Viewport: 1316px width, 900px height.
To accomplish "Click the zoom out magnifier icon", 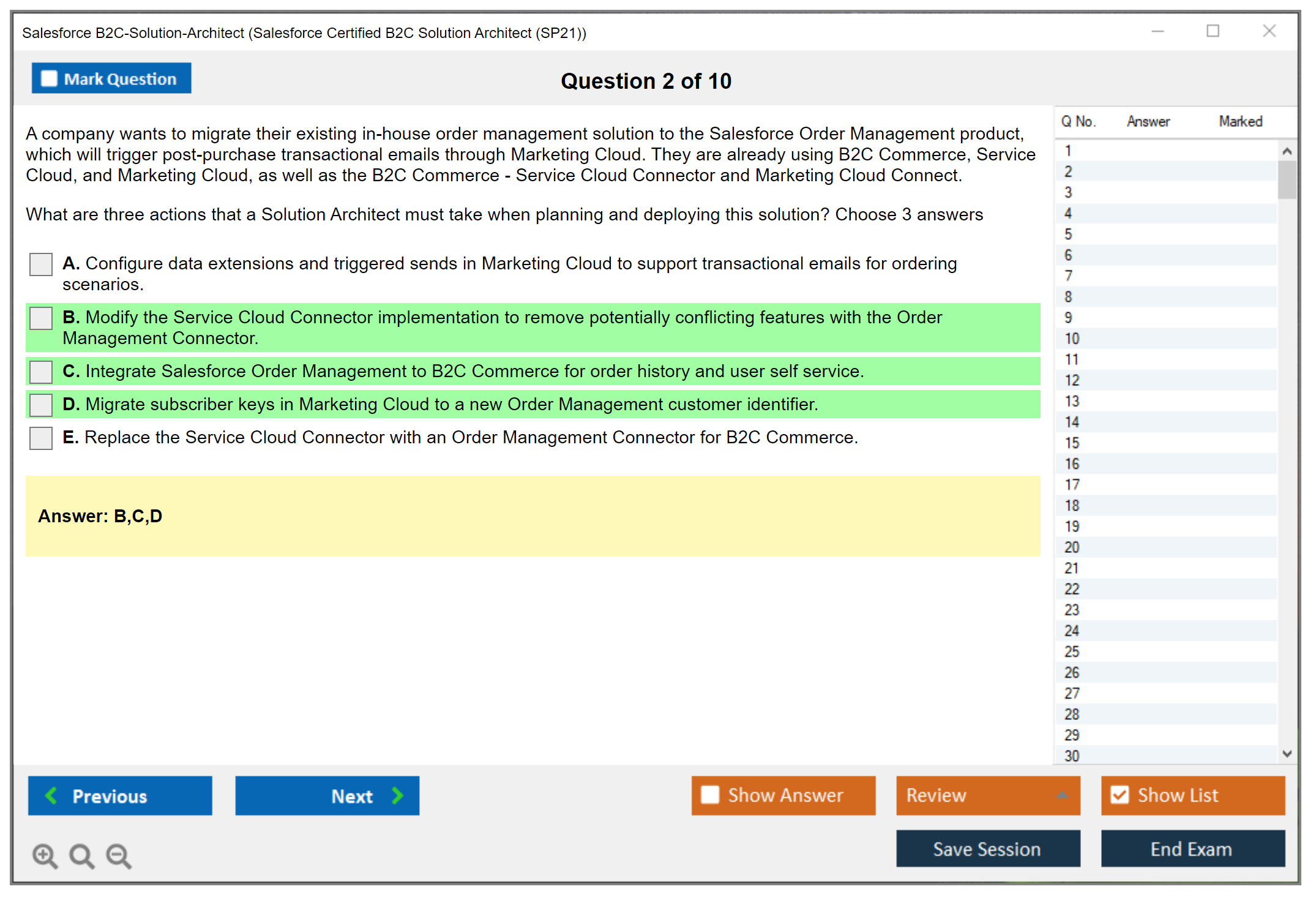I will point(118,855).
